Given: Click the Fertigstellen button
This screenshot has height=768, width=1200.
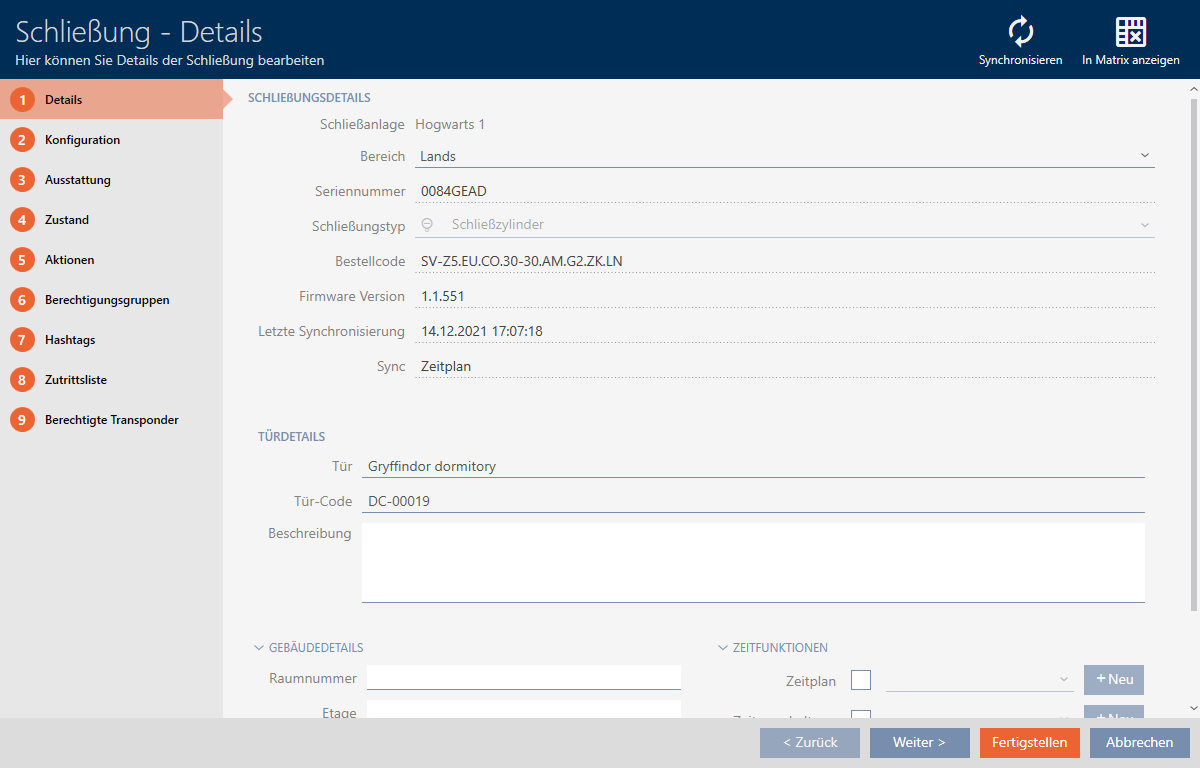Looking at the screenshot, I should [x=1030, y=743].
